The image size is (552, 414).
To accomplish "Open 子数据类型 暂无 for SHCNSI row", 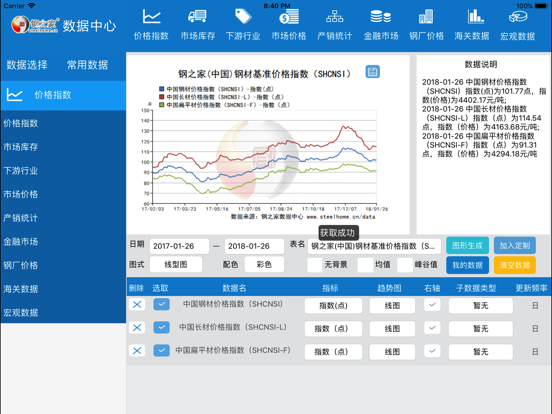I will coord(481,306).
